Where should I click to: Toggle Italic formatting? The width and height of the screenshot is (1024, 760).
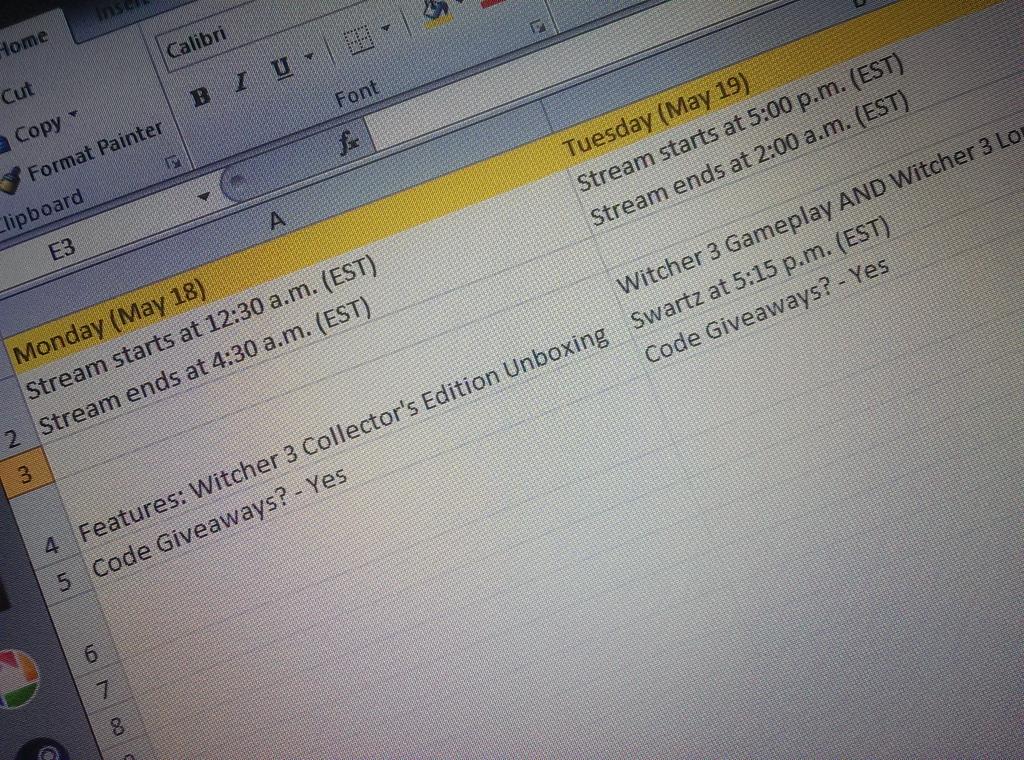click(x=242, y=83)
